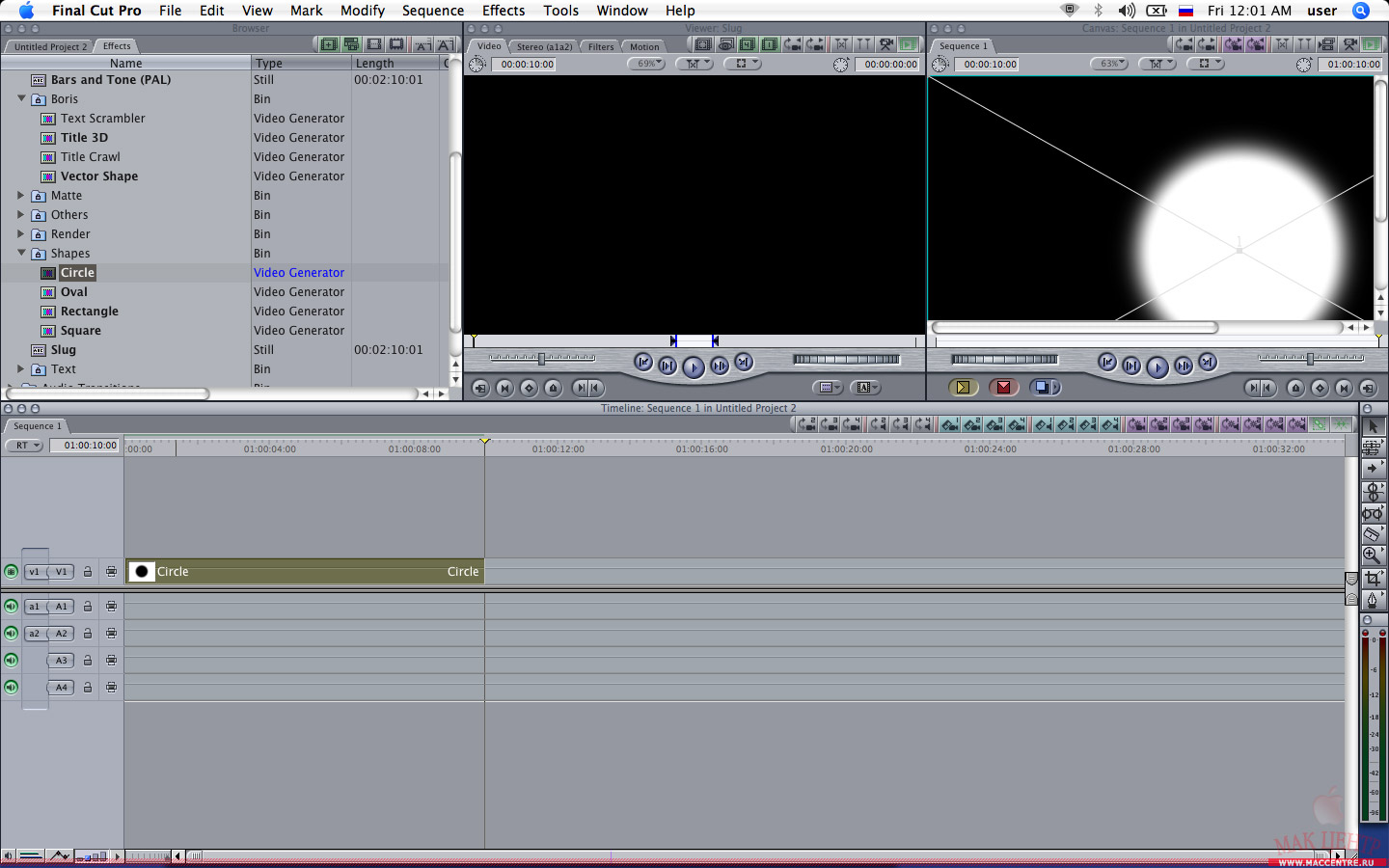Switch to the Effects tab in Browser

point(117,46)
